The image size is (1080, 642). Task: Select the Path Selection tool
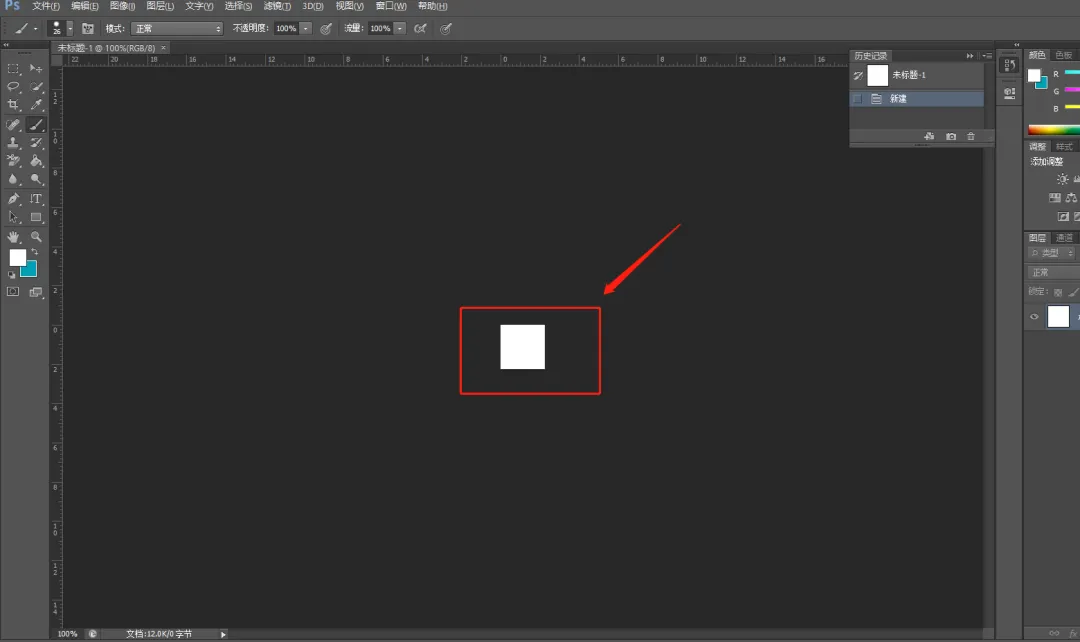13,217
